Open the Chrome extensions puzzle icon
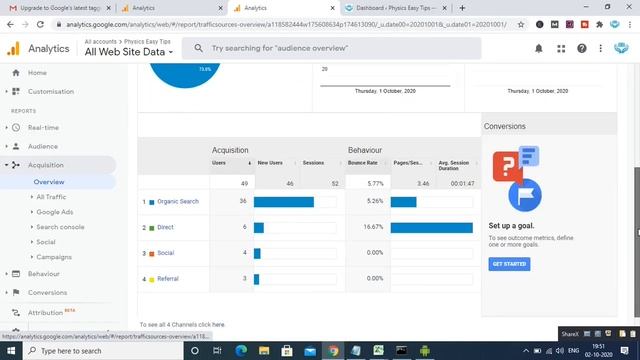The image size is (640, 360). pos(599,24)
